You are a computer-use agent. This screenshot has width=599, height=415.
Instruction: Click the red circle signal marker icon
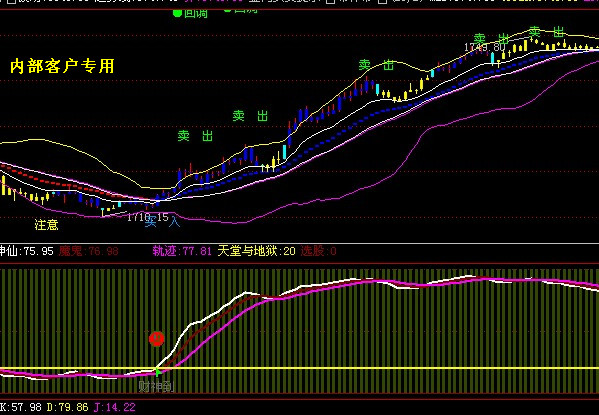(x=157, y=339)
